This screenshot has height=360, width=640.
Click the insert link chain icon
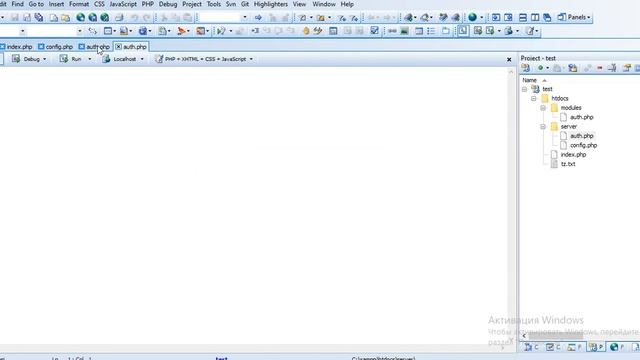[392, 31]
